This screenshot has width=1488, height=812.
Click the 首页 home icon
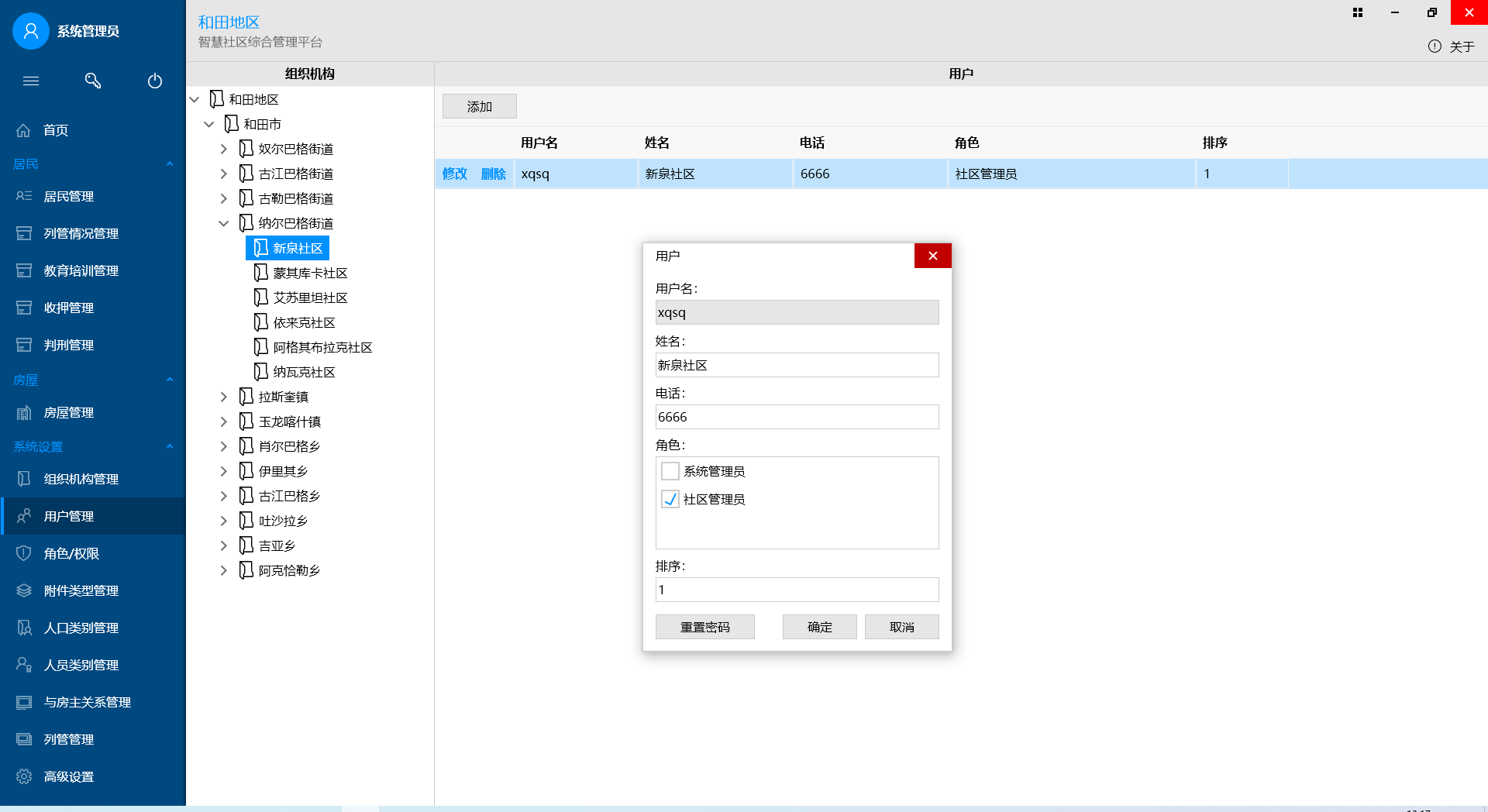24,130
